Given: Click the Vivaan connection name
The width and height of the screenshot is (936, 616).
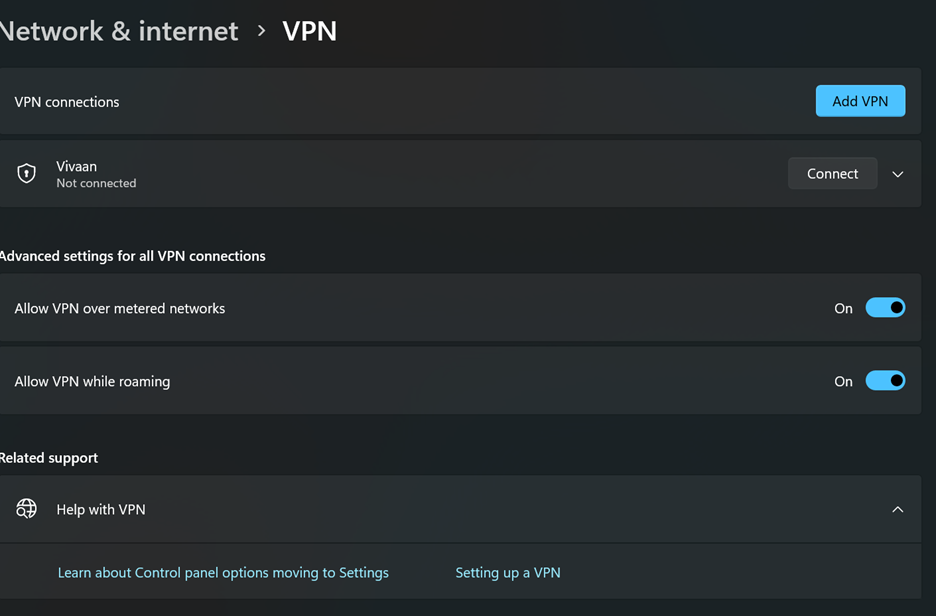Looking at the screenshot, I should 76,167.
